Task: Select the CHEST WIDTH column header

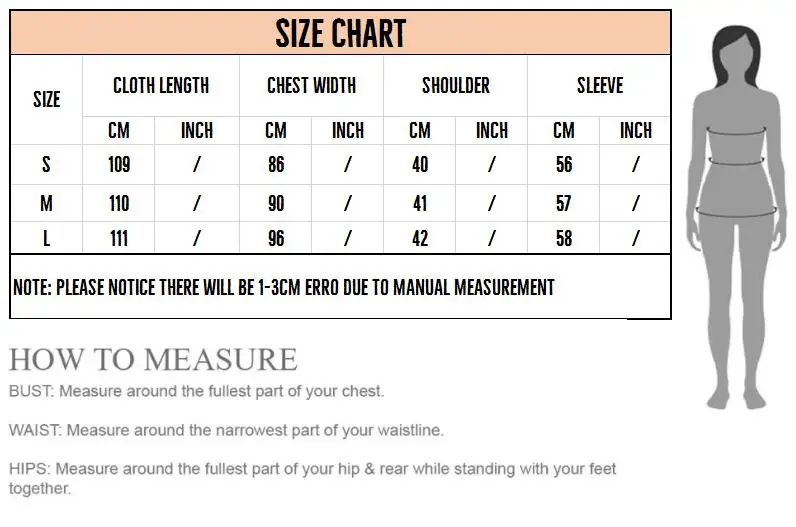Action: pos(311,85)
